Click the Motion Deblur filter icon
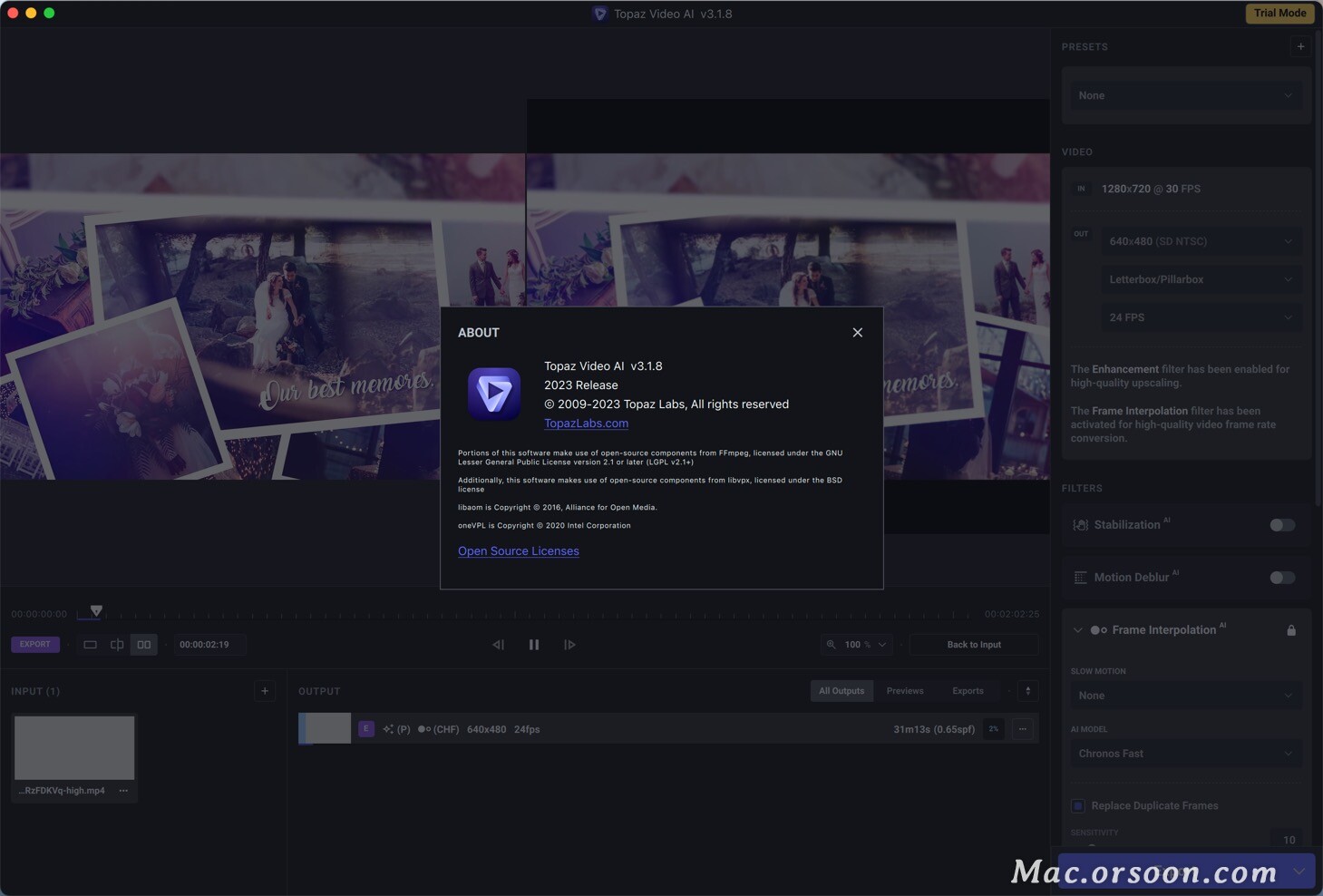This screenshot has height=896, width=1323. pos(1080,578)
